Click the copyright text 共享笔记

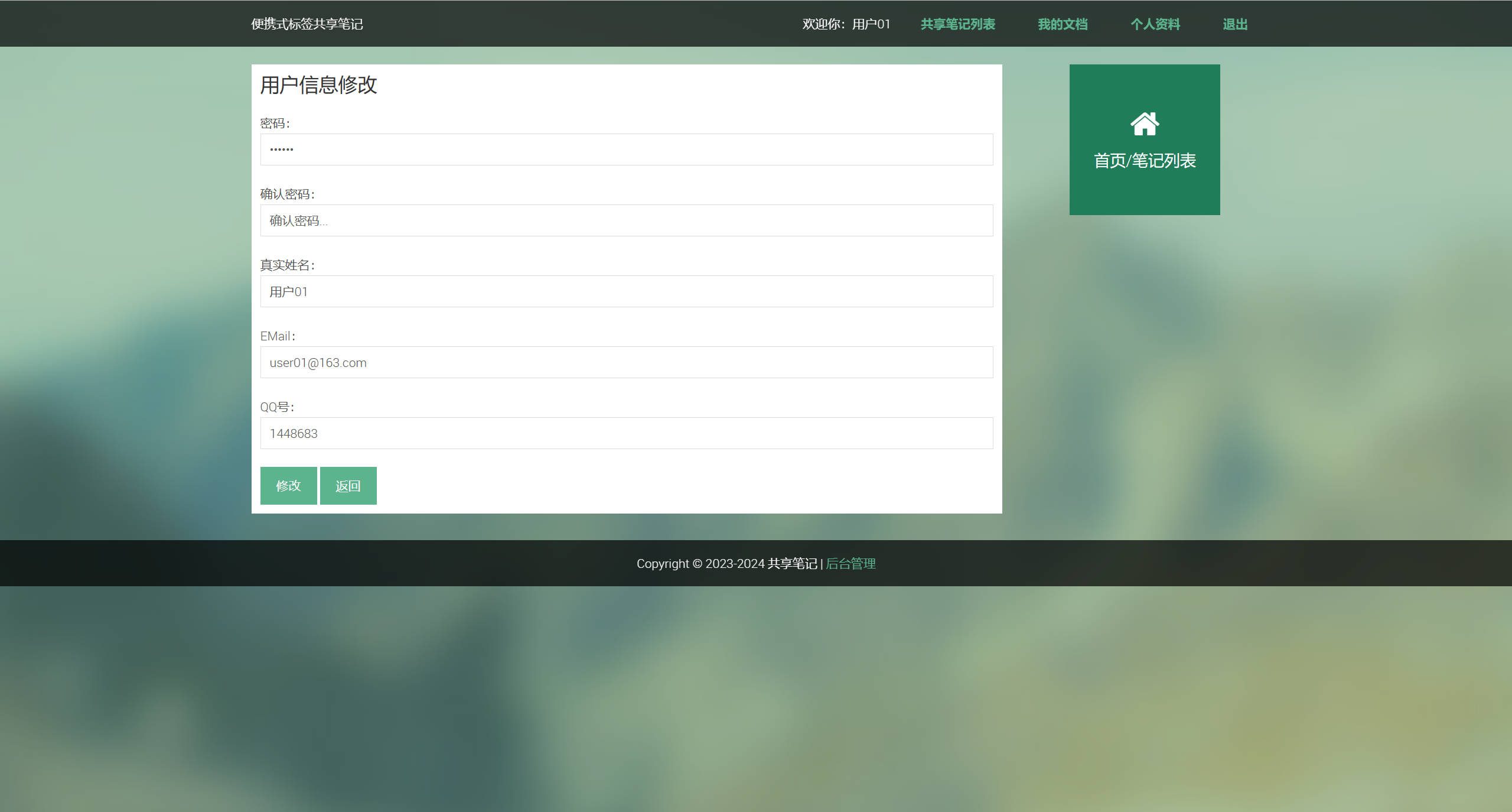tap(792, 564)
